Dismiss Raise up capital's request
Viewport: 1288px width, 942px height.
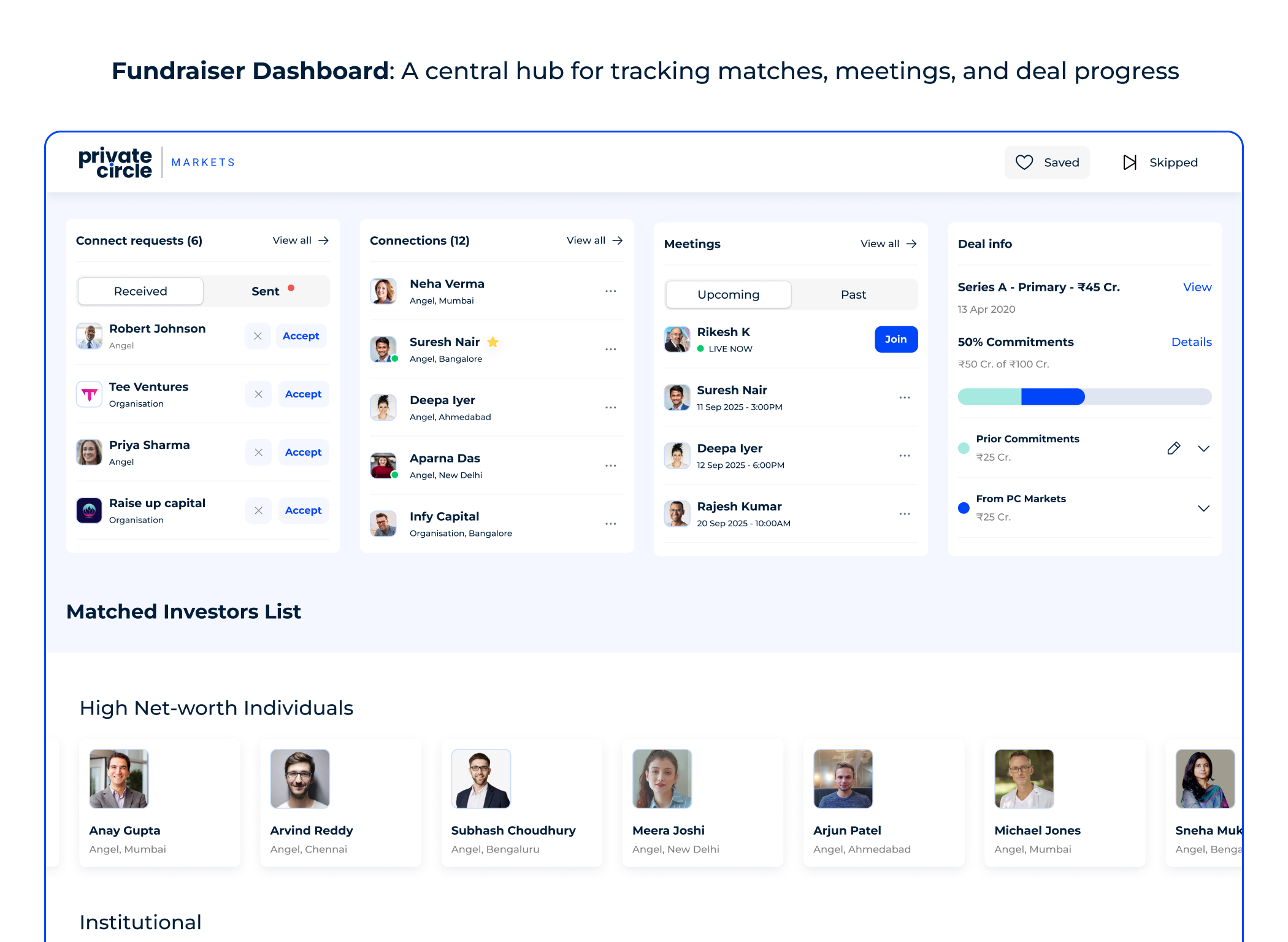click(258, 511)
